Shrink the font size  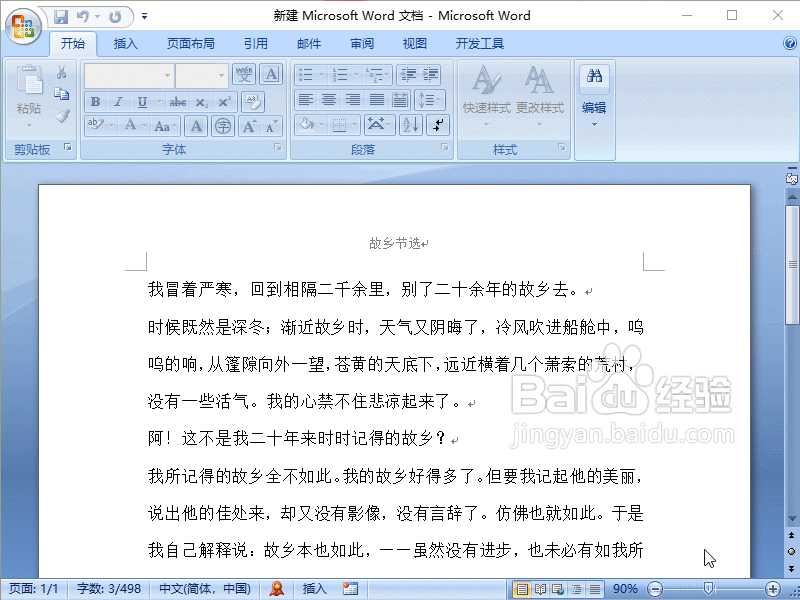tap(271, 126)
